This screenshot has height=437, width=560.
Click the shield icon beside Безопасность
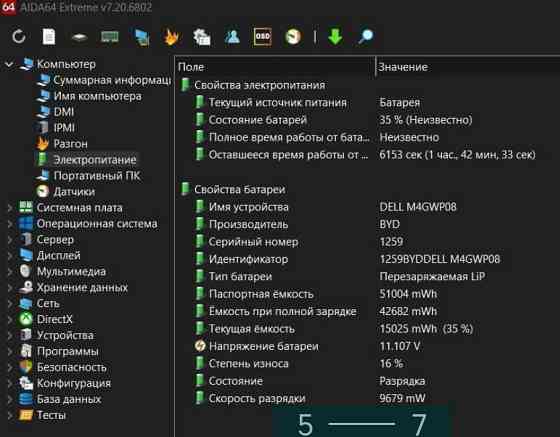26,367
